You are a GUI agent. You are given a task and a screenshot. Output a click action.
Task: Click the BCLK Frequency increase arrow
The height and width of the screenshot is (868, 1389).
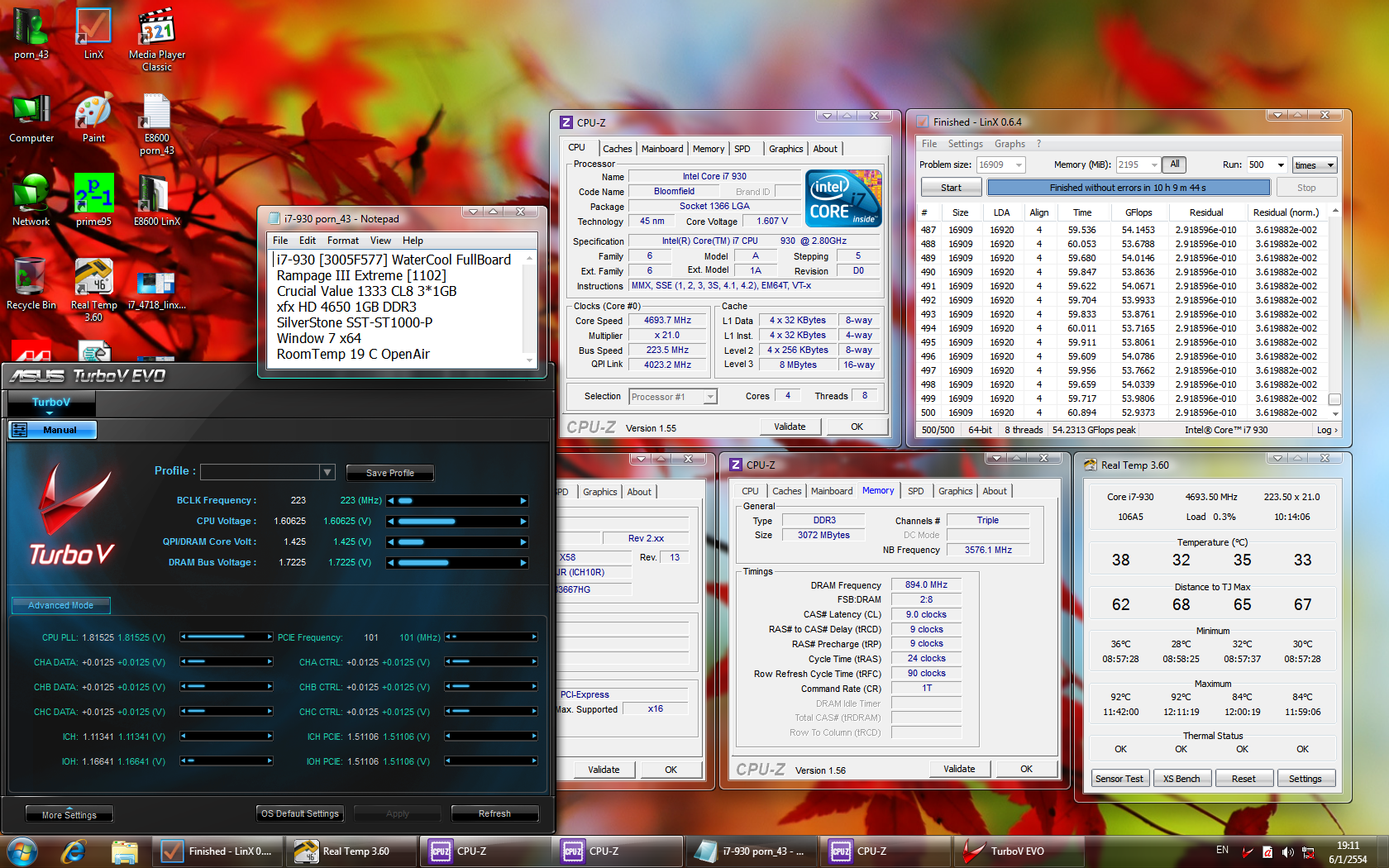pos(523,501)
